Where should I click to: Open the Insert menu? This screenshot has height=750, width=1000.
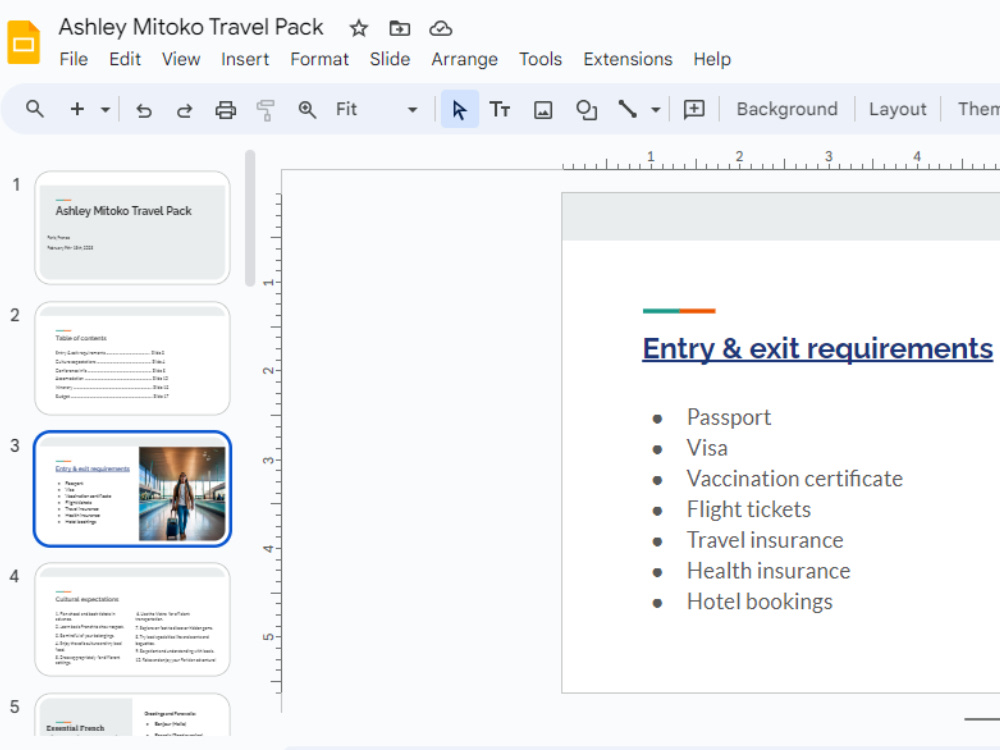(x=245, y=59)
